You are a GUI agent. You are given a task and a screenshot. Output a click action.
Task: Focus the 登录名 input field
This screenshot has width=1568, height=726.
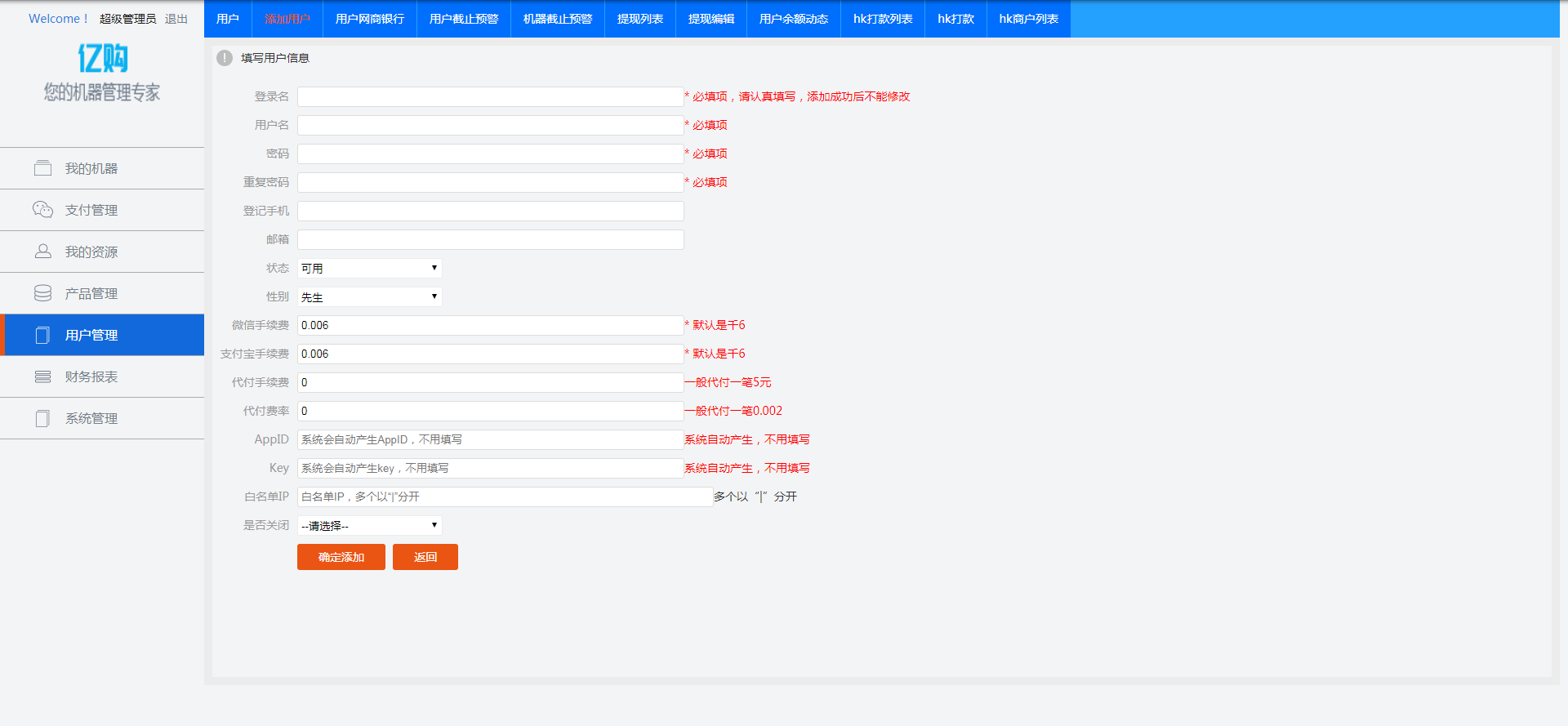[x=490, y=96]
